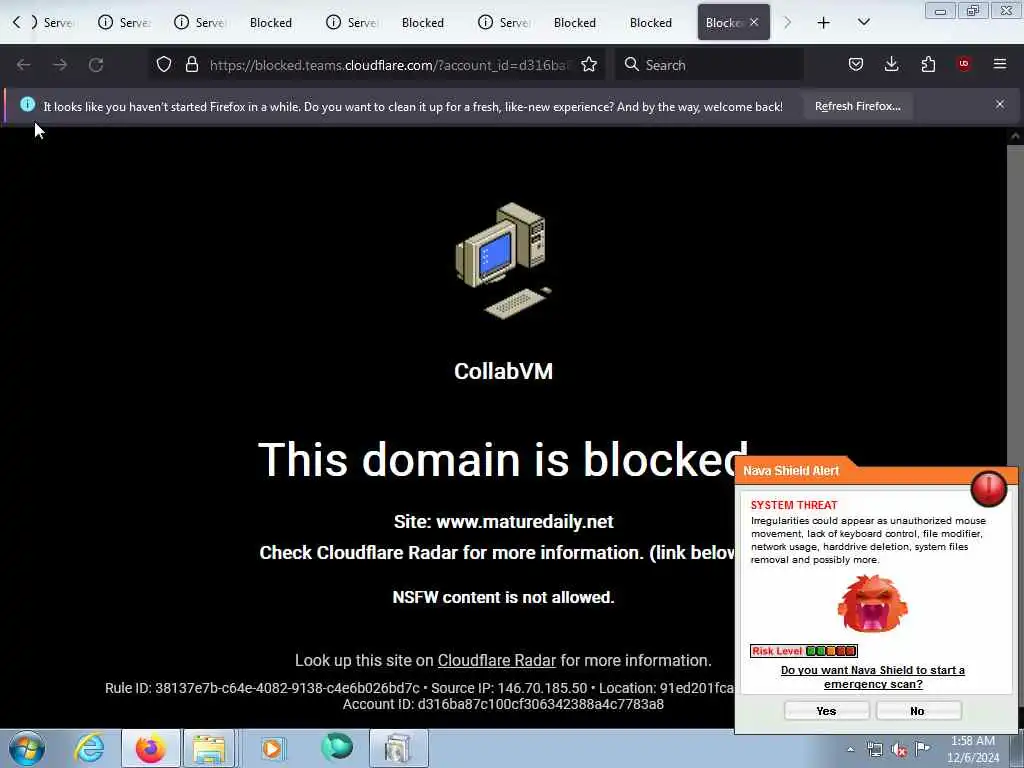The height and width of the screenshot is (768, 1024).
Task: Click the blue info icon in notification bar
Action: click(x=27, y=104)
